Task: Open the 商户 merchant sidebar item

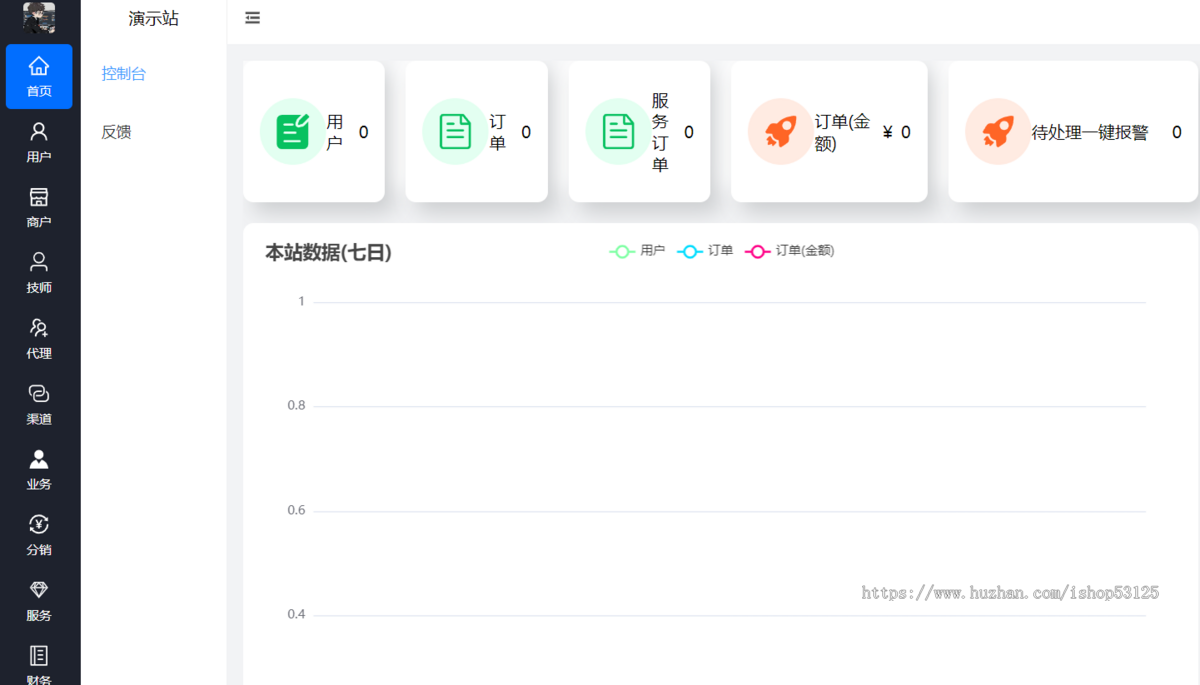Action: [39, 207]
